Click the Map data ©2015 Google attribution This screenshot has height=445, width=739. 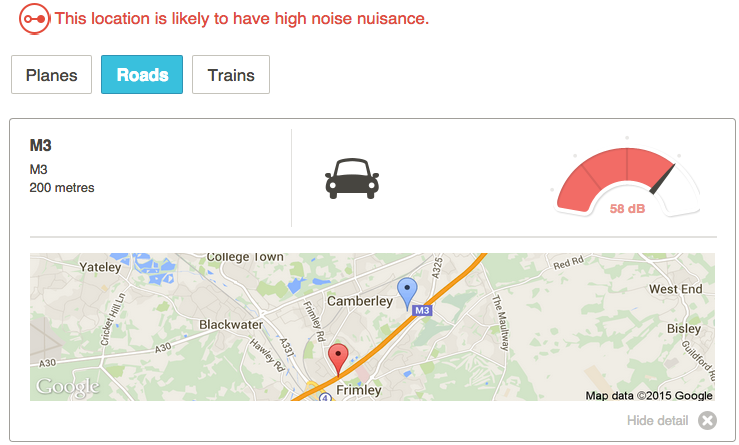(649, 395)
